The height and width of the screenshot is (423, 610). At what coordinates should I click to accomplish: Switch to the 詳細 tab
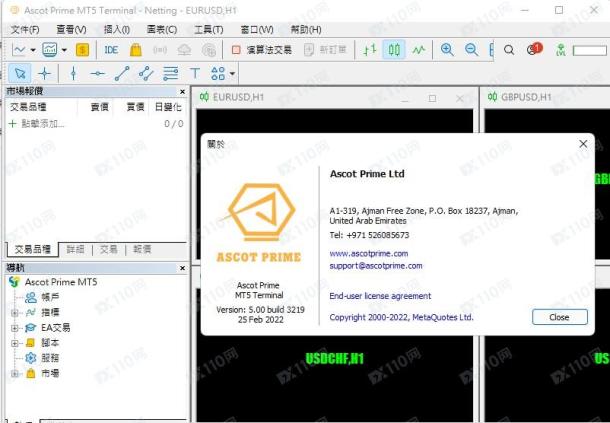[75, 249]
